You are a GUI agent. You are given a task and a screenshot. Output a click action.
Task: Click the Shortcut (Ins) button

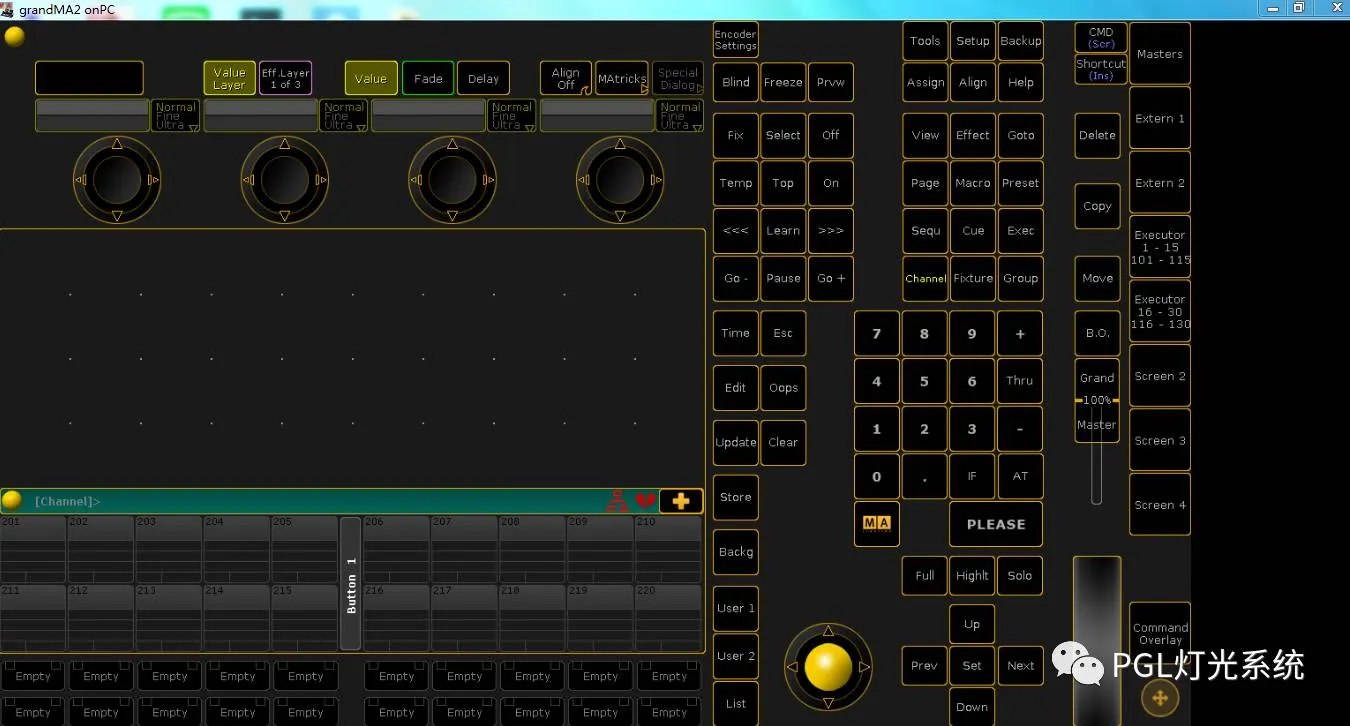[x=1101, y=69]
